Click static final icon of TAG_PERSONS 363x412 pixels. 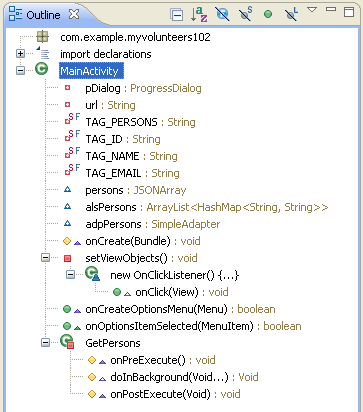[72, 119]
